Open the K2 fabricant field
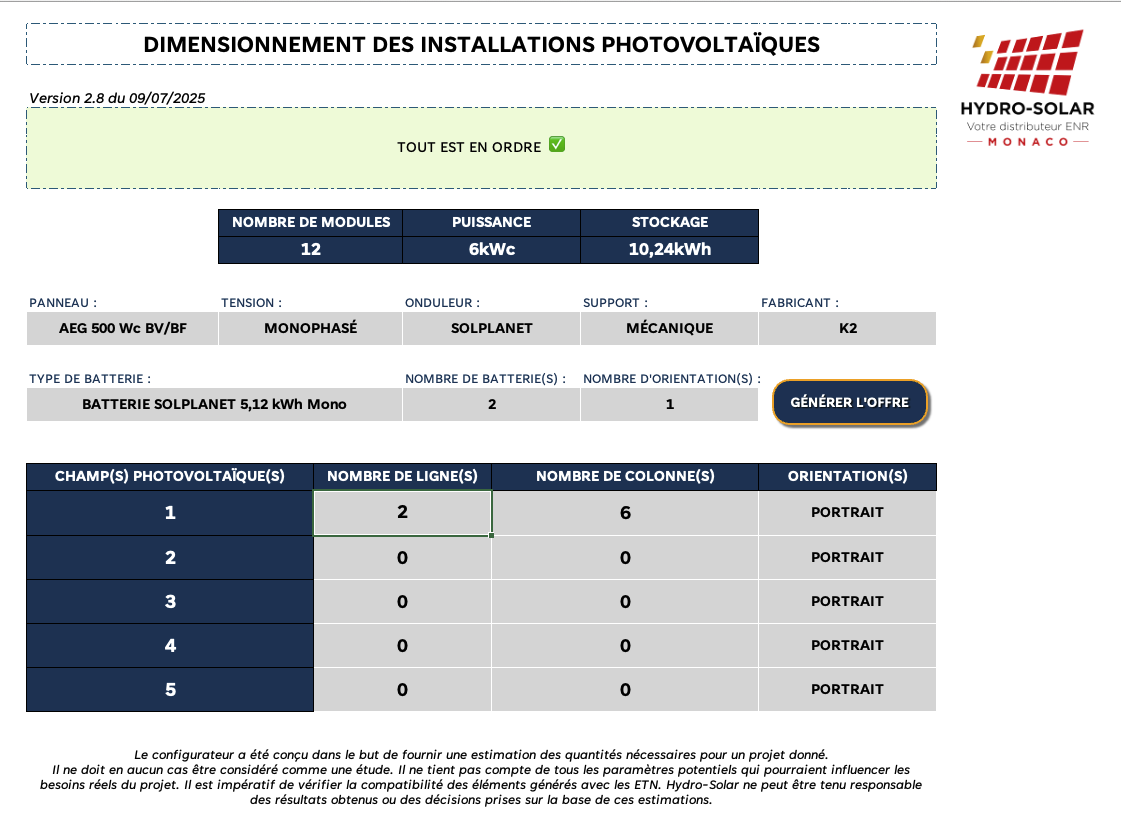1121x838 pixels. pyautogui.click(x=847, y=328)
